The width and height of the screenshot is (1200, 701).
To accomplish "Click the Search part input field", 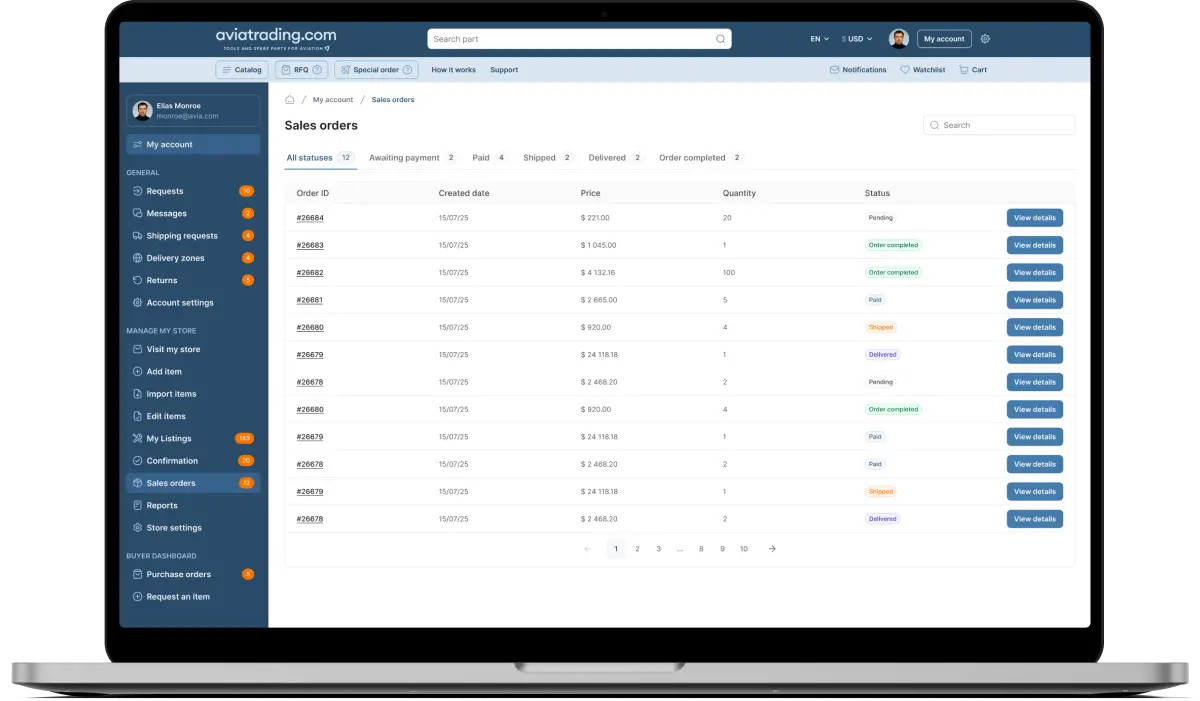I will coord(579,39).
